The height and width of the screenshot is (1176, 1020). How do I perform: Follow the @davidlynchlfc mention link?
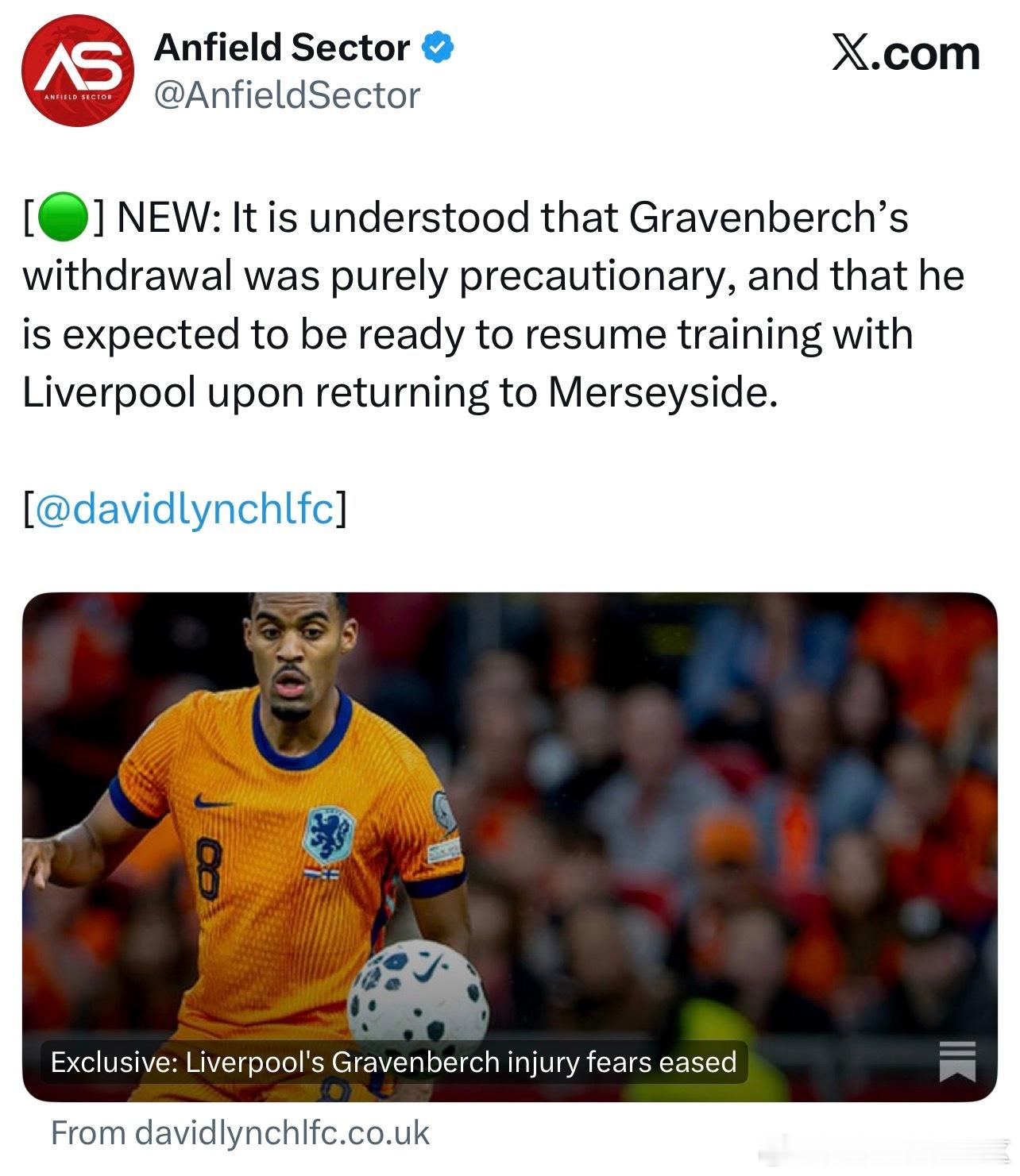(185, 508)
